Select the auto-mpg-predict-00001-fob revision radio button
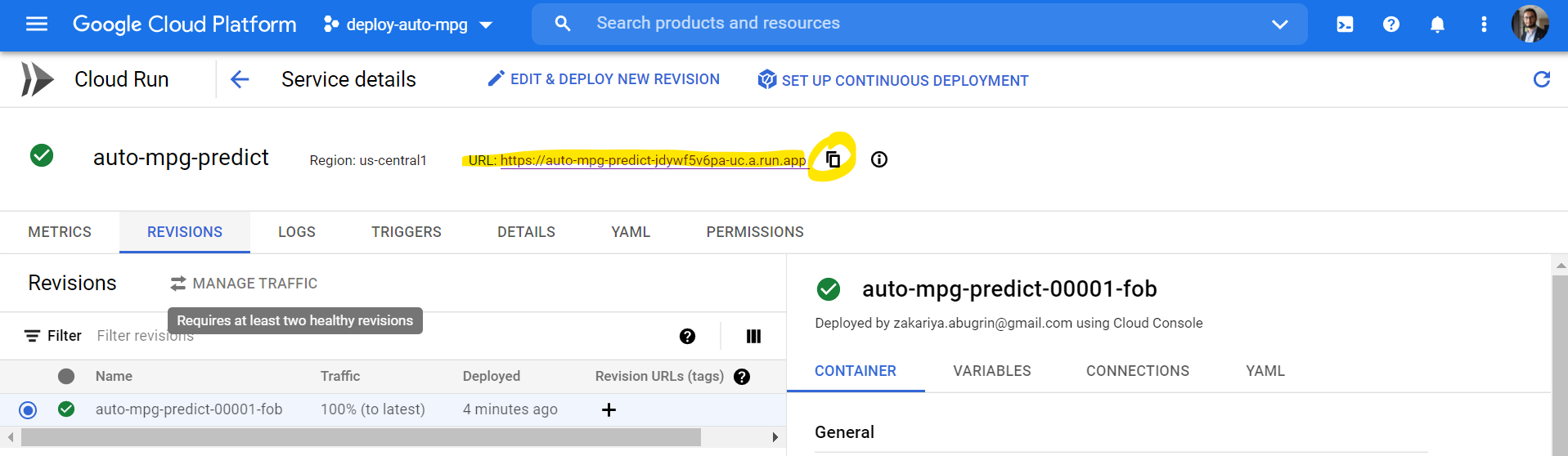The image size is (1568, 456). coord(28,409)
